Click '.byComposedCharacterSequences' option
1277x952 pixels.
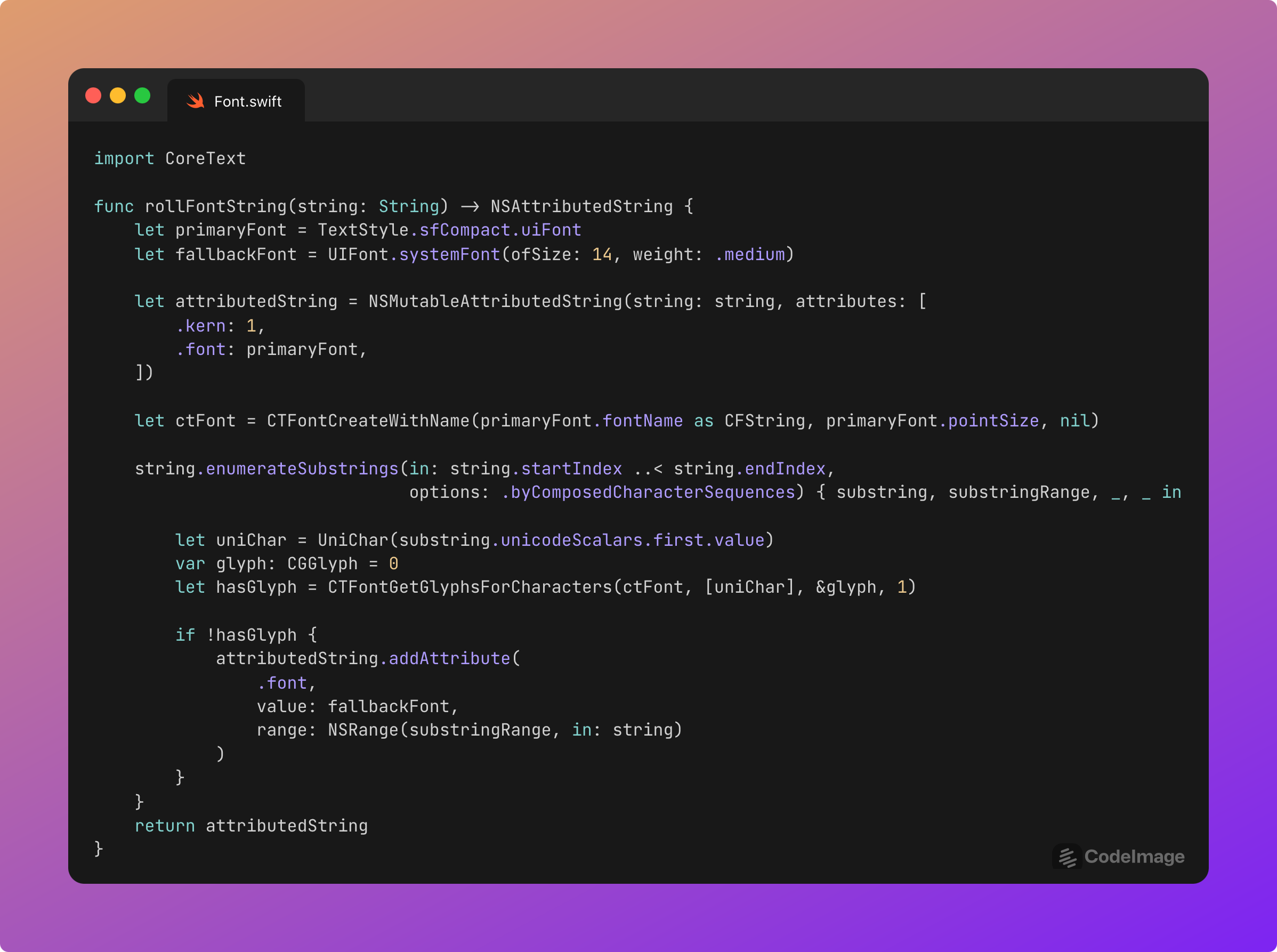(x=648, y=492)
